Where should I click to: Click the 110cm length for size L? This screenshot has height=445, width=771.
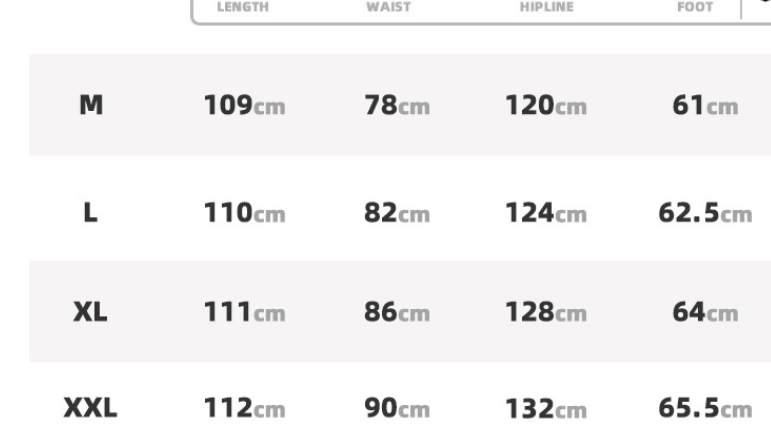(x=245, y=213)
